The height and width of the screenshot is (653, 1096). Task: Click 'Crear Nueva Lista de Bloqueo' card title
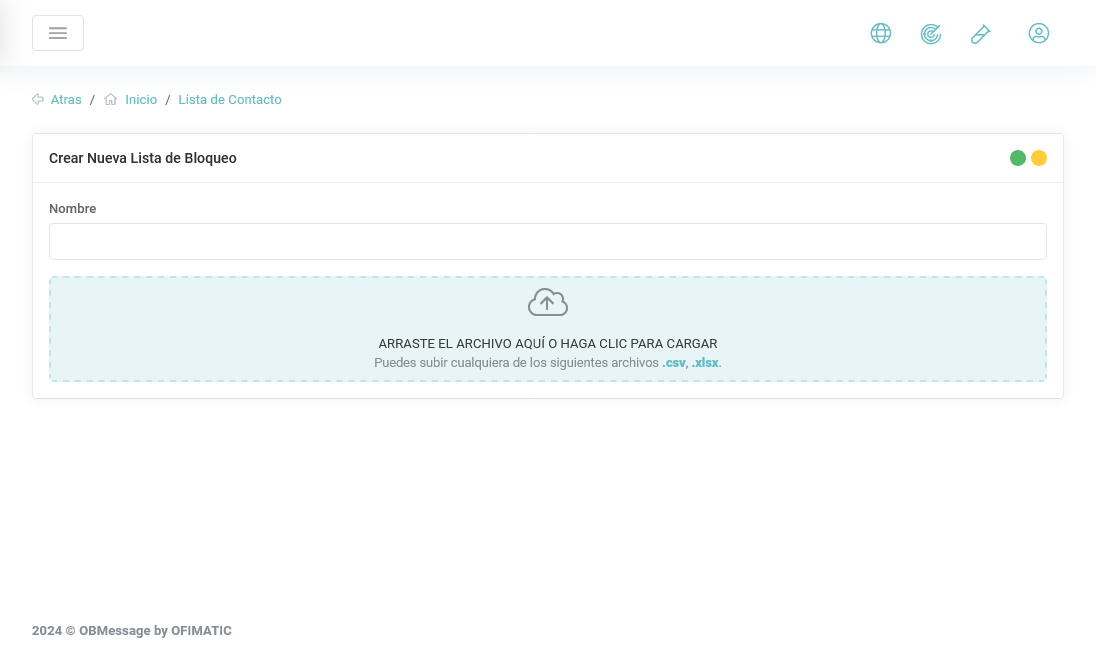143,158
